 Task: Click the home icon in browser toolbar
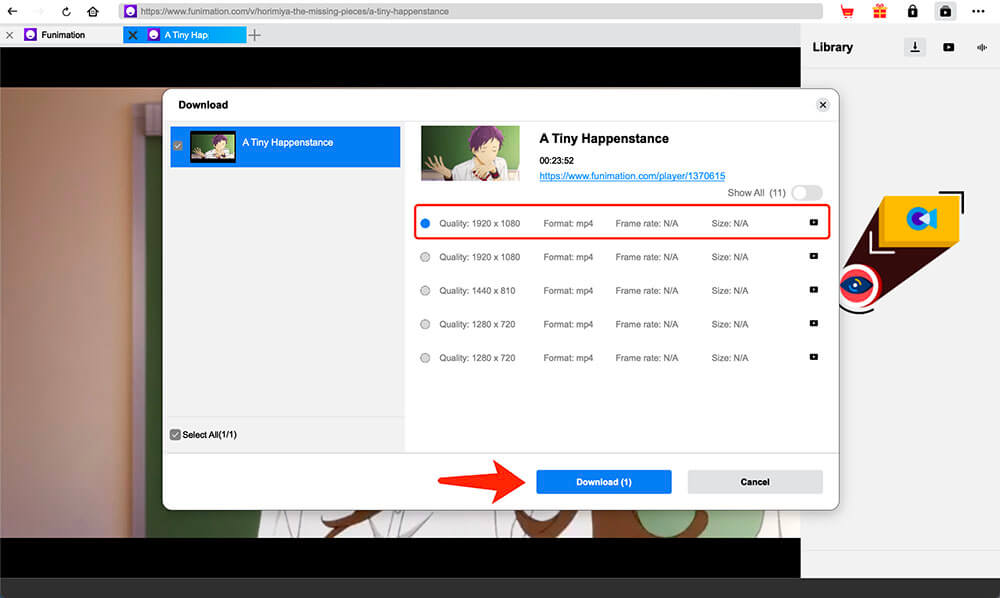point(93,12)
